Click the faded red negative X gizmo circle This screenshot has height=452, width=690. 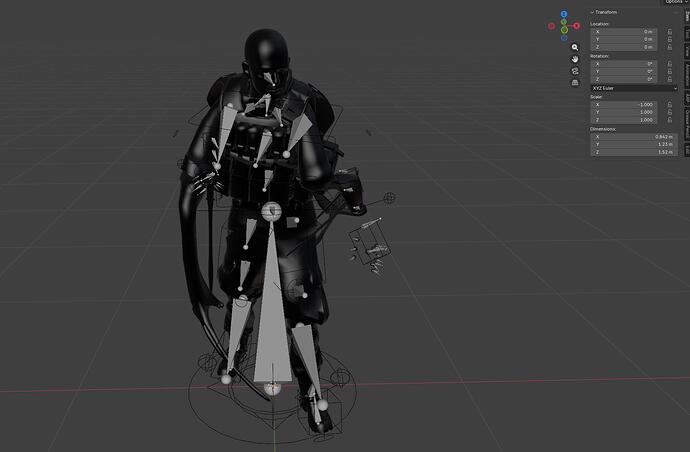pos(551,26)
